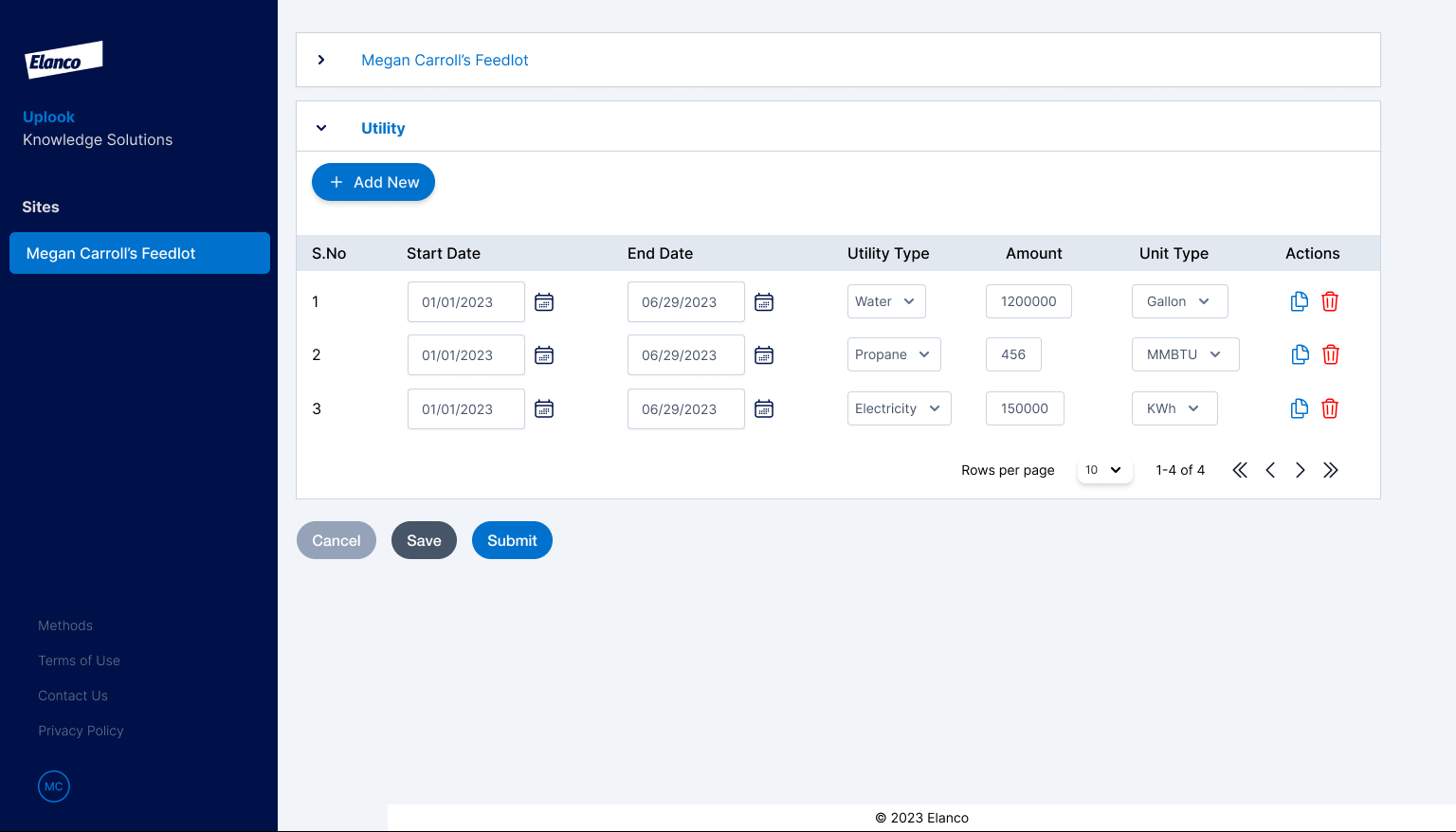Image resolution: width=1456 pixels, height=832 pixels.
Task: Open the Water utility type dropdown
Action: click(x=886, y=301)
